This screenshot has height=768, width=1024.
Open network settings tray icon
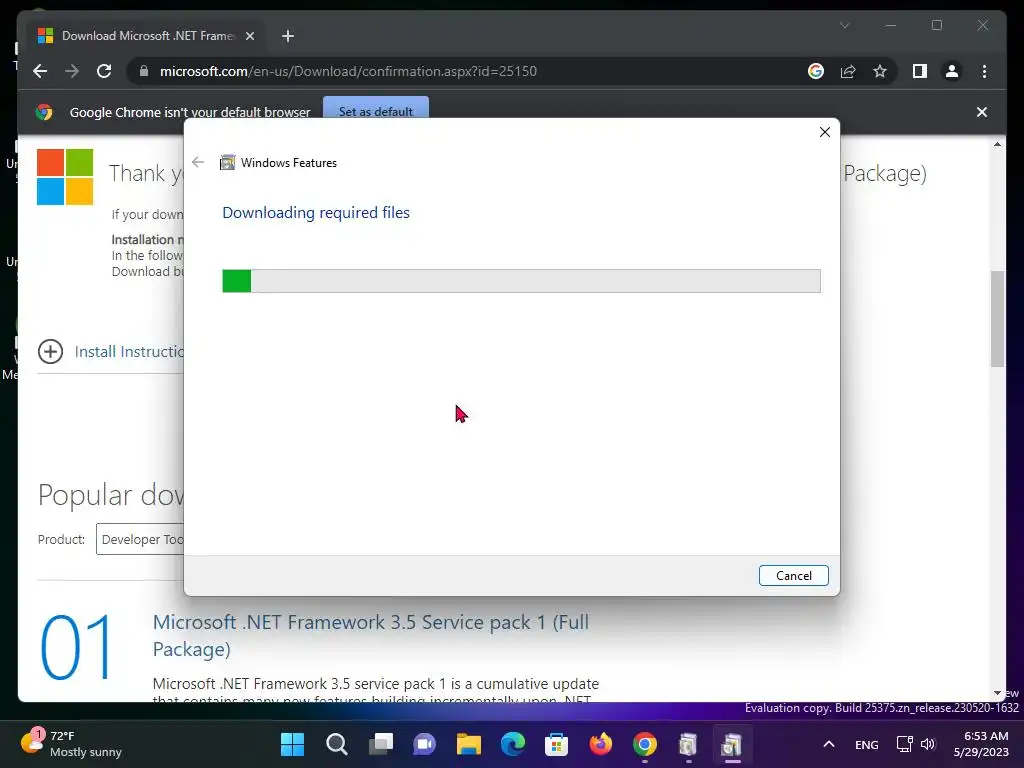click(x=904, y=744)
